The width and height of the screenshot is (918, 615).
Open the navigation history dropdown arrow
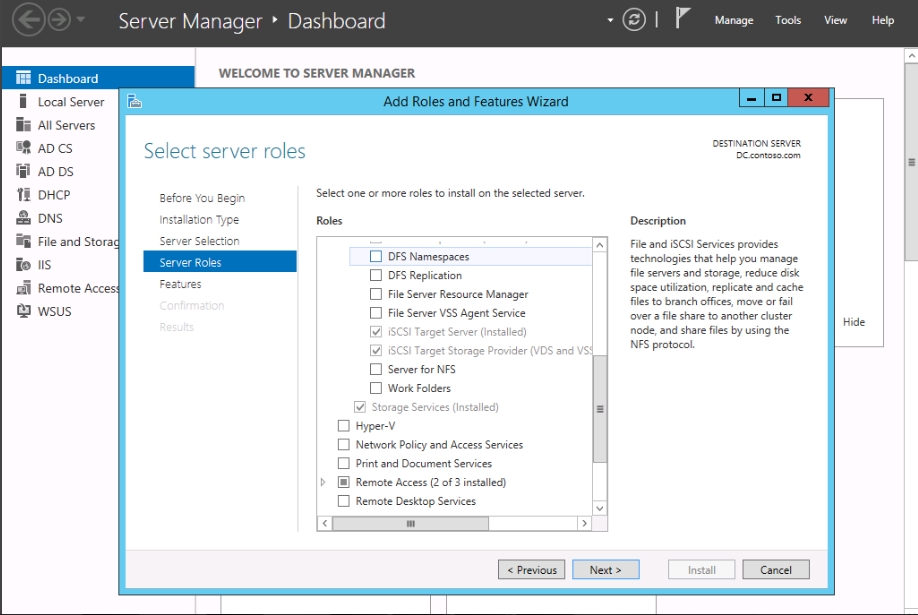pos(81,21)
